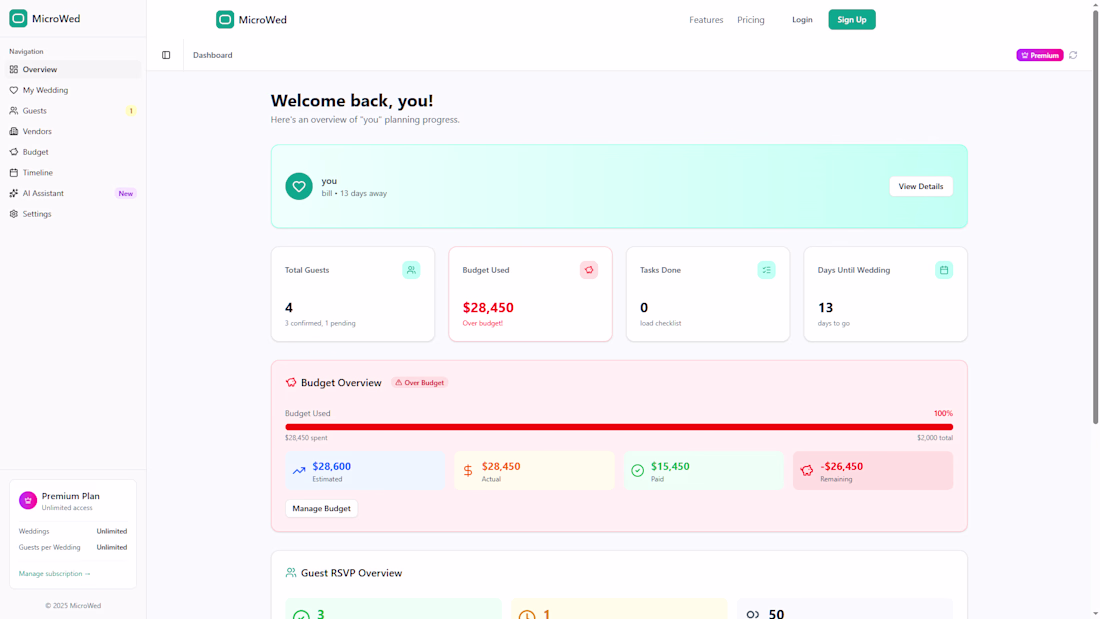Click the Manage Budget button

pyautogui.click(x=321, y=508)
